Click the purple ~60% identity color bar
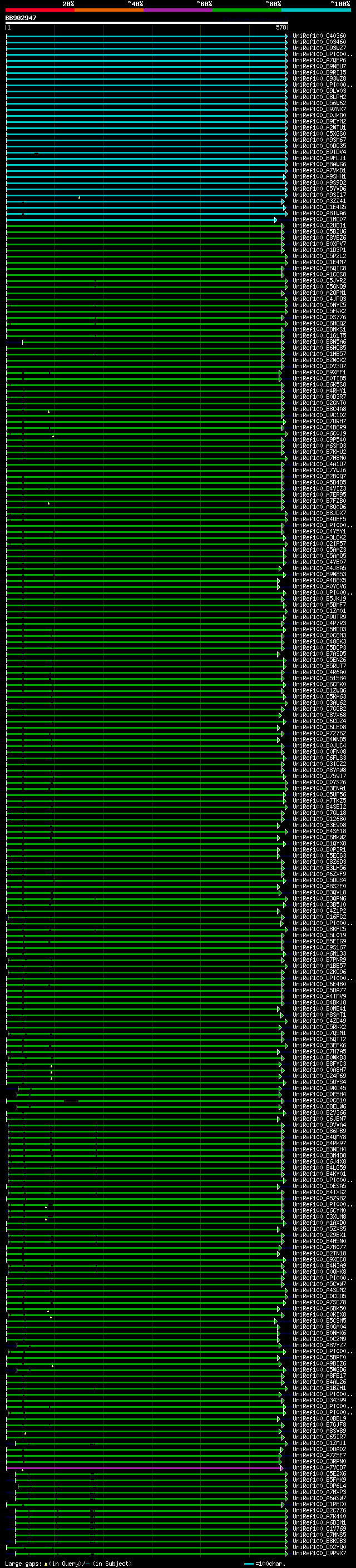The image size is (356, 1568). [179, 10]
